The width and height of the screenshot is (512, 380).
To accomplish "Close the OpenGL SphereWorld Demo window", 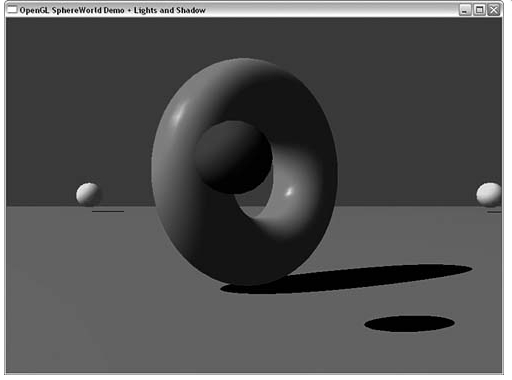I will click(494, 10).
